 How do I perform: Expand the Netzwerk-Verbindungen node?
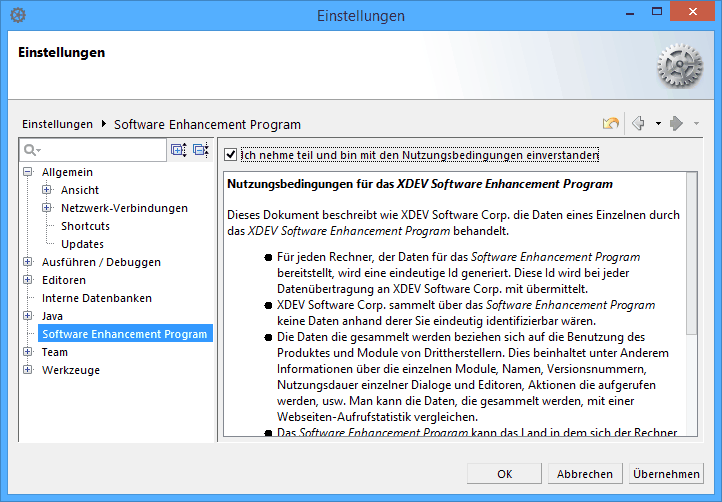coord(47,208)
